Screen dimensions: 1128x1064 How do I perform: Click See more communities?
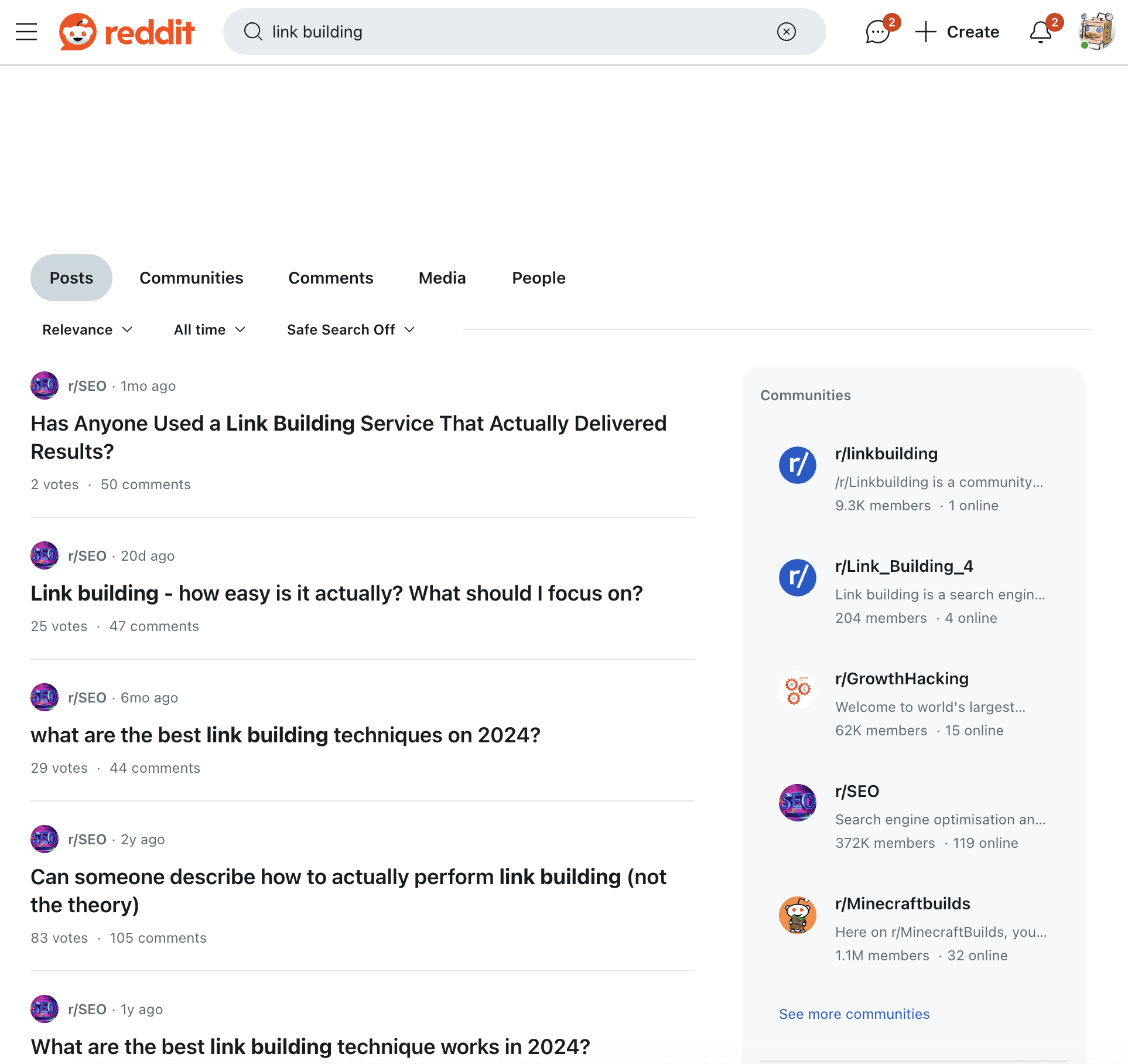(854, 1014)
